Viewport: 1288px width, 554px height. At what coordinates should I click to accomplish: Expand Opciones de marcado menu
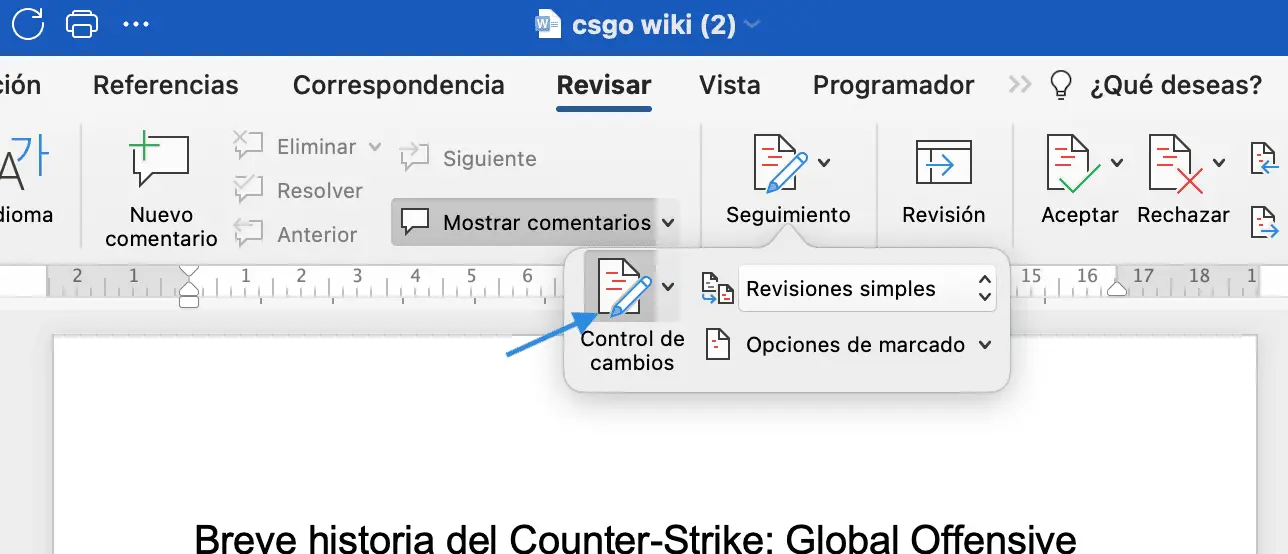985,345
